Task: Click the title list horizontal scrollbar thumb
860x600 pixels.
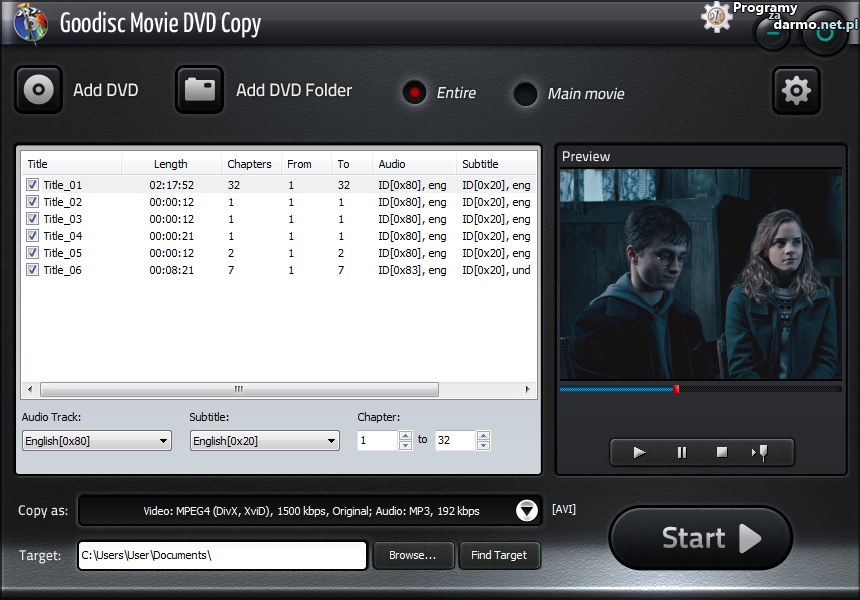Action: click(x=239, y=389)
